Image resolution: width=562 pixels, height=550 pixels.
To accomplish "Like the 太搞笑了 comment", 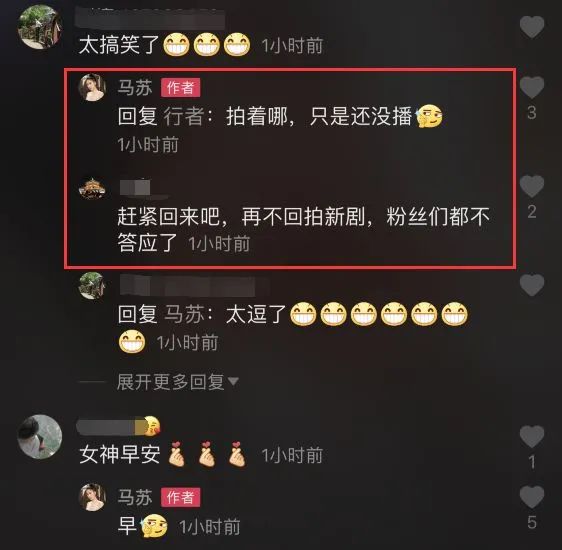I will (532, 27).
